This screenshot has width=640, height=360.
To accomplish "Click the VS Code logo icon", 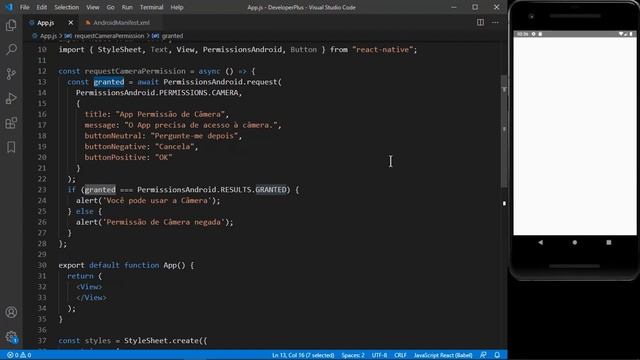I will tap(9, 7).
